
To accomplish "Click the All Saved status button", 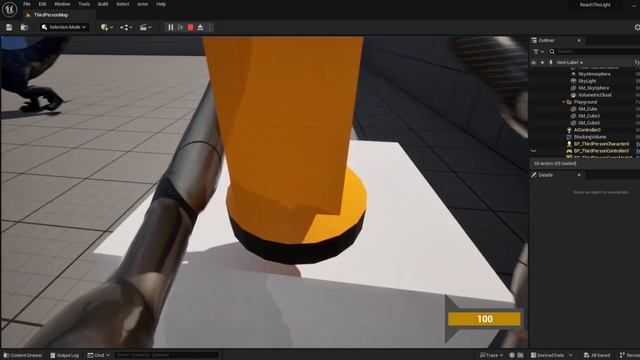I will [597, 355].
